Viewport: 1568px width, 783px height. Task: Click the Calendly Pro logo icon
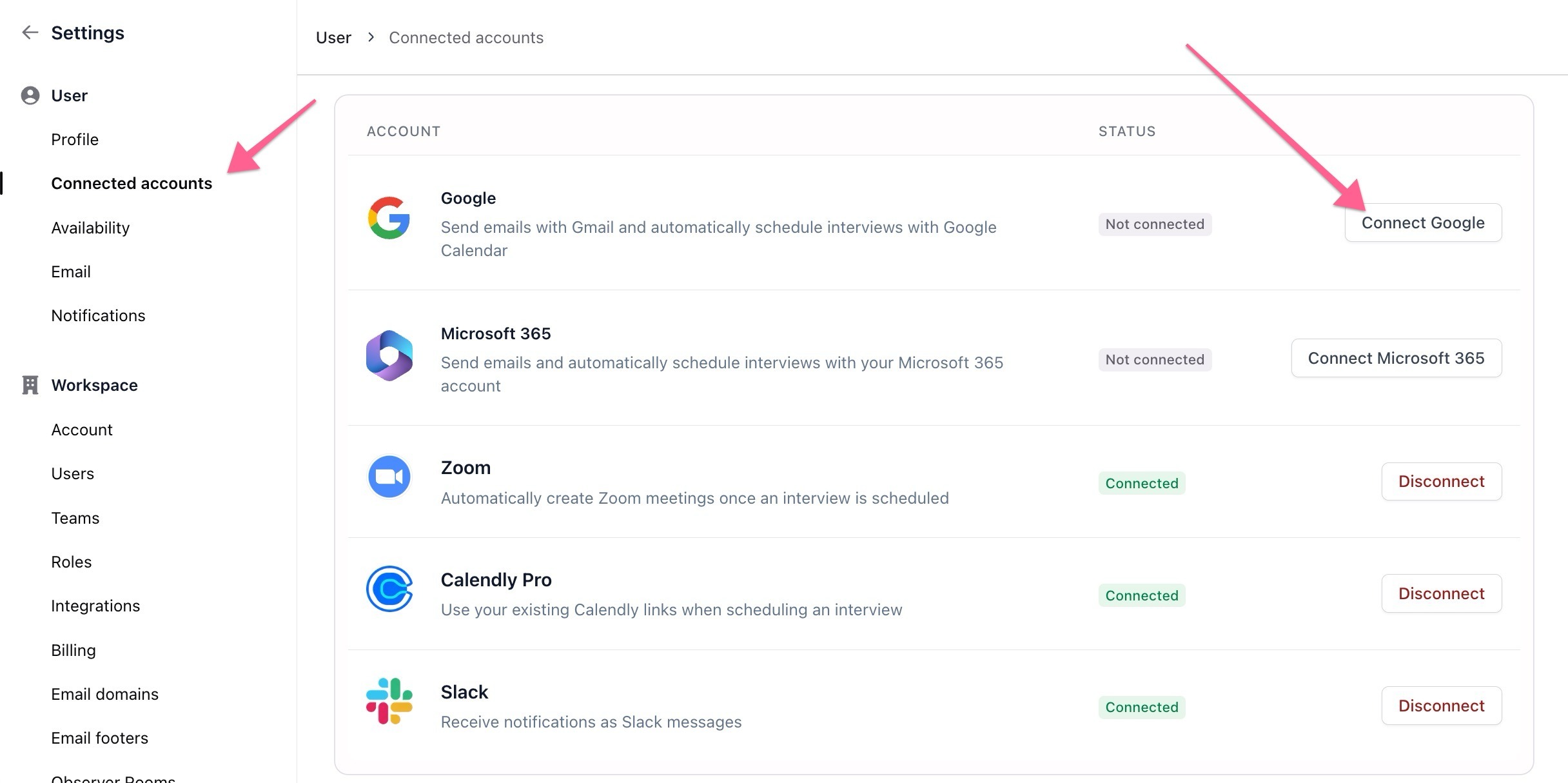coord(389,589)
